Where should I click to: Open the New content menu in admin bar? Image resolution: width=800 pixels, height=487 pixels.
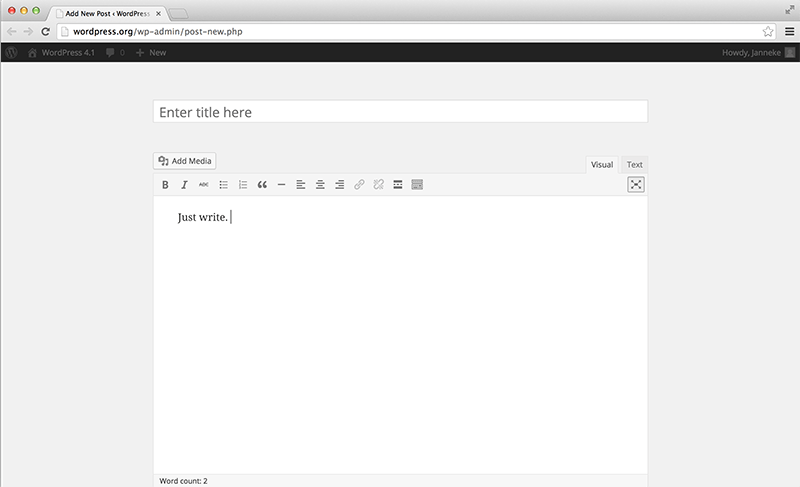tap(151, 53)
